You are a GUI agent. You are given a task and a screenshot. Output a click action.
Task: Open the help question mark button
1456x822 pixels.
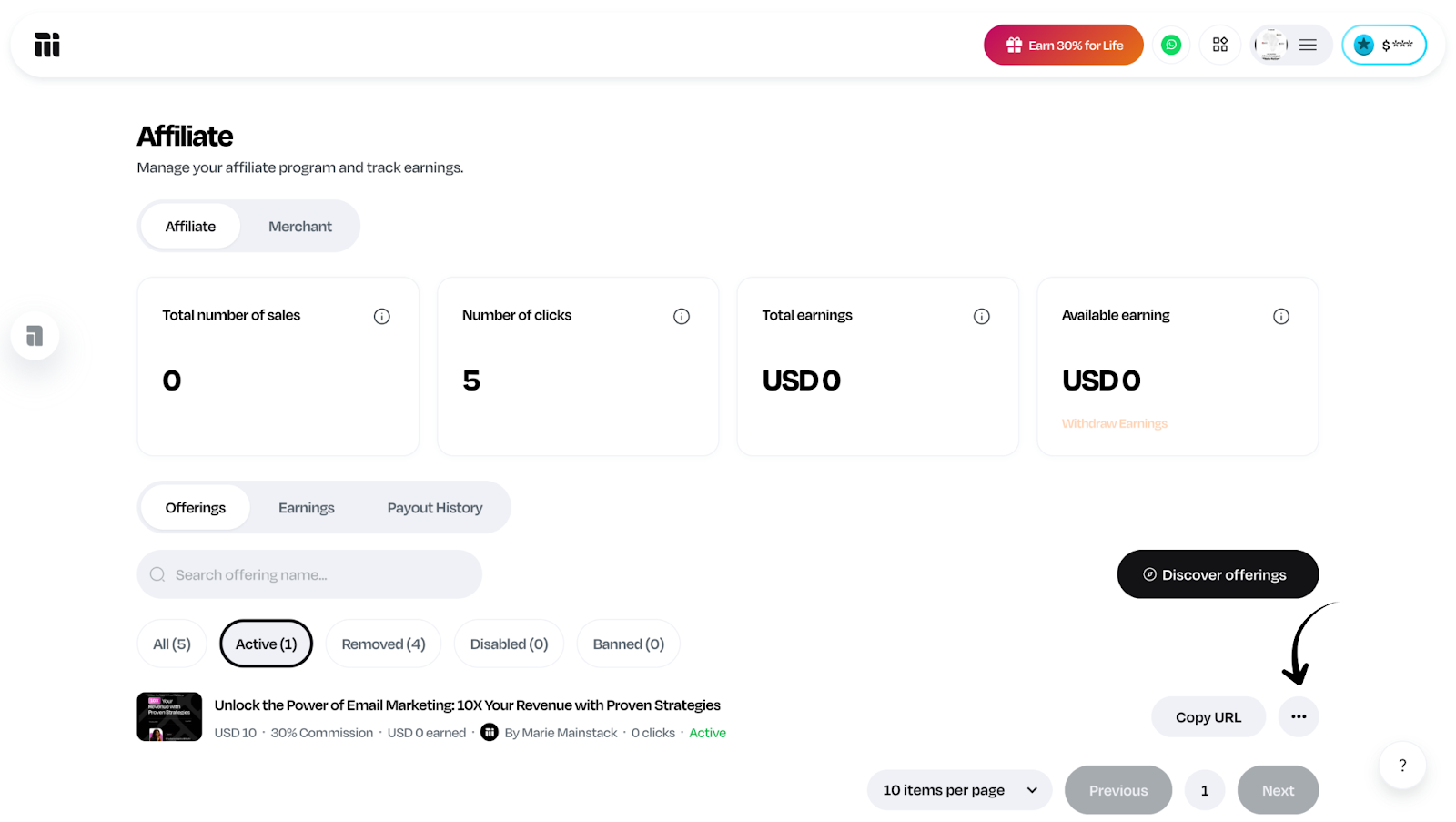[x=1402, y=766]
